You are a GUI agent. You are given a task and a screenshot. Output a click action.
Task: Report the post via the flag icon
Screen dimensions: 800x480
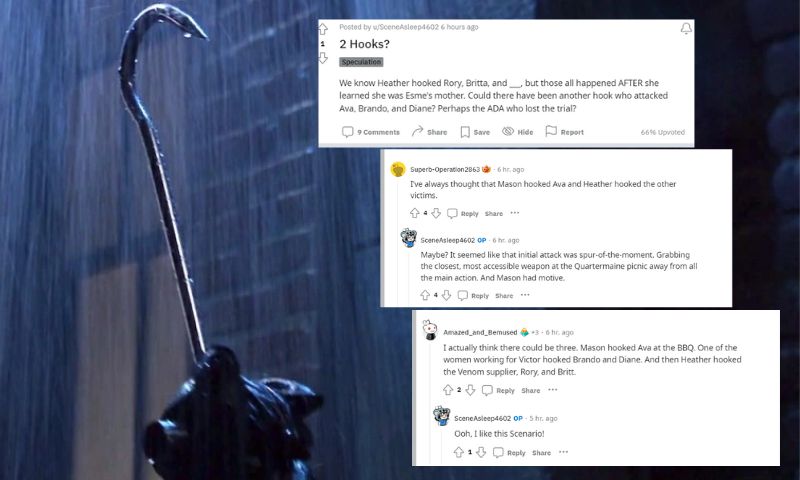[x=551, y=132]
